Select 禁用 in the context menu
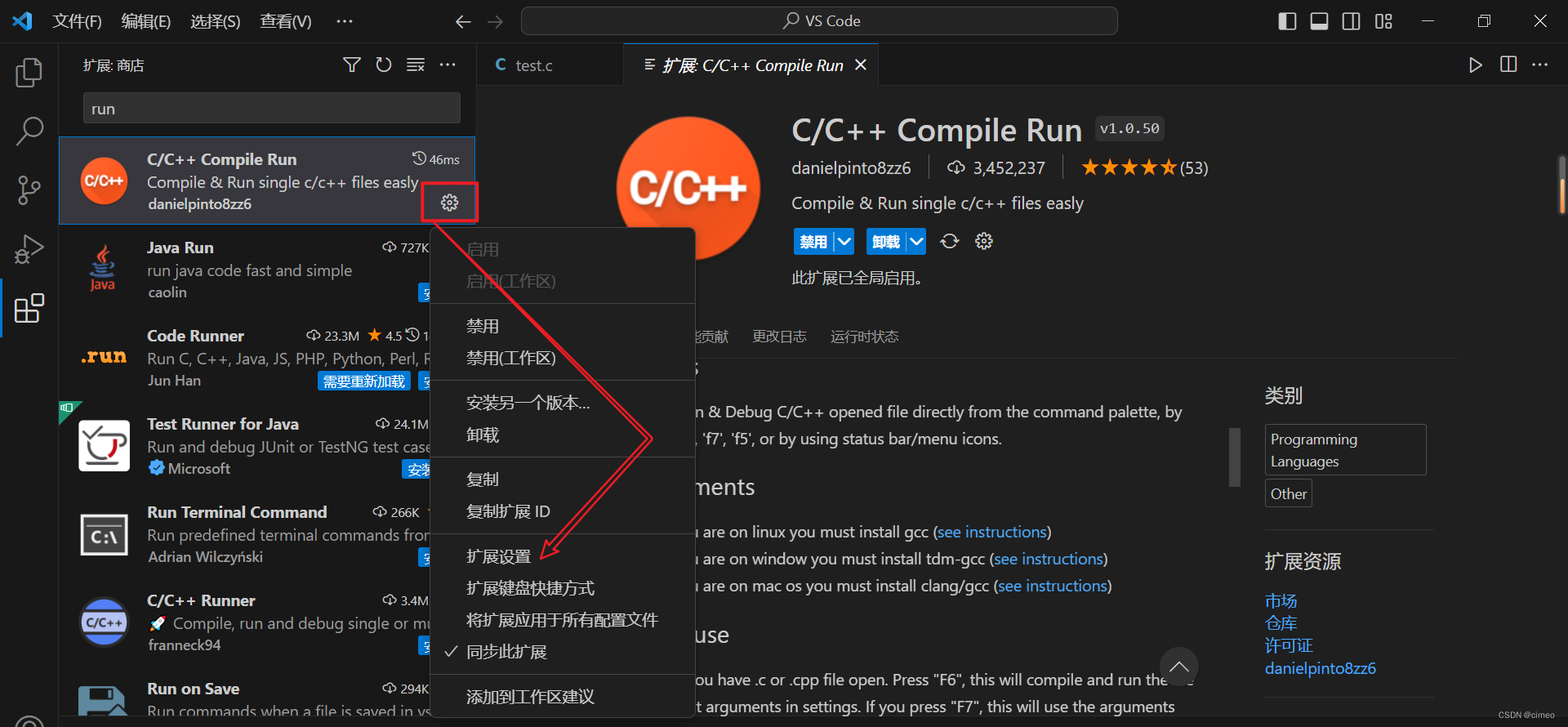1568x727 pixels. click(562, 326)
